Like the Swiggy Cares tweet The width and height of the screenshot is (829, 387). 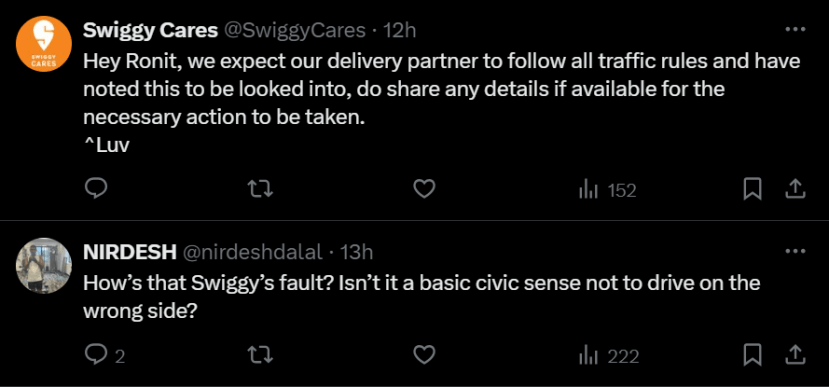coord(423,189)
